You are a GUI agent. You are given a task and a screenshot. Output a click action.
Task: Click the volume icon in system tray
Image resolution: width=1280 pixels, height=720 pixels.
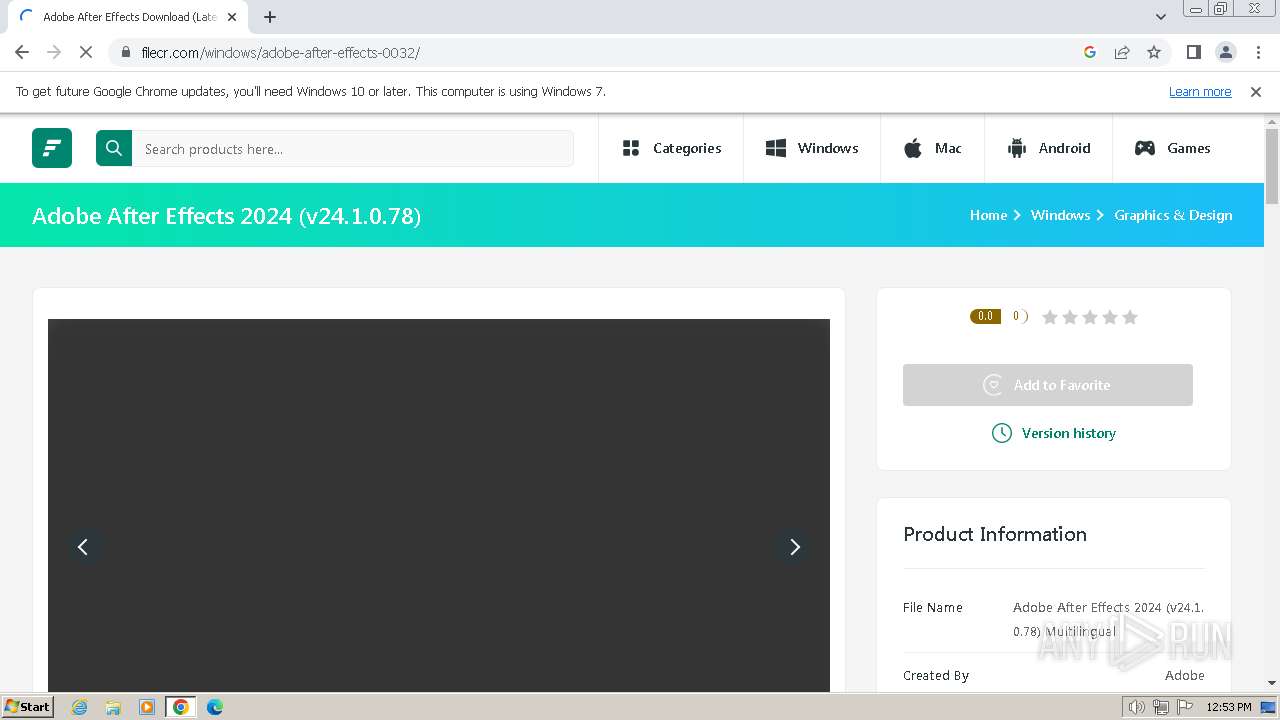pyautogui.click(x=1137, y=707)
